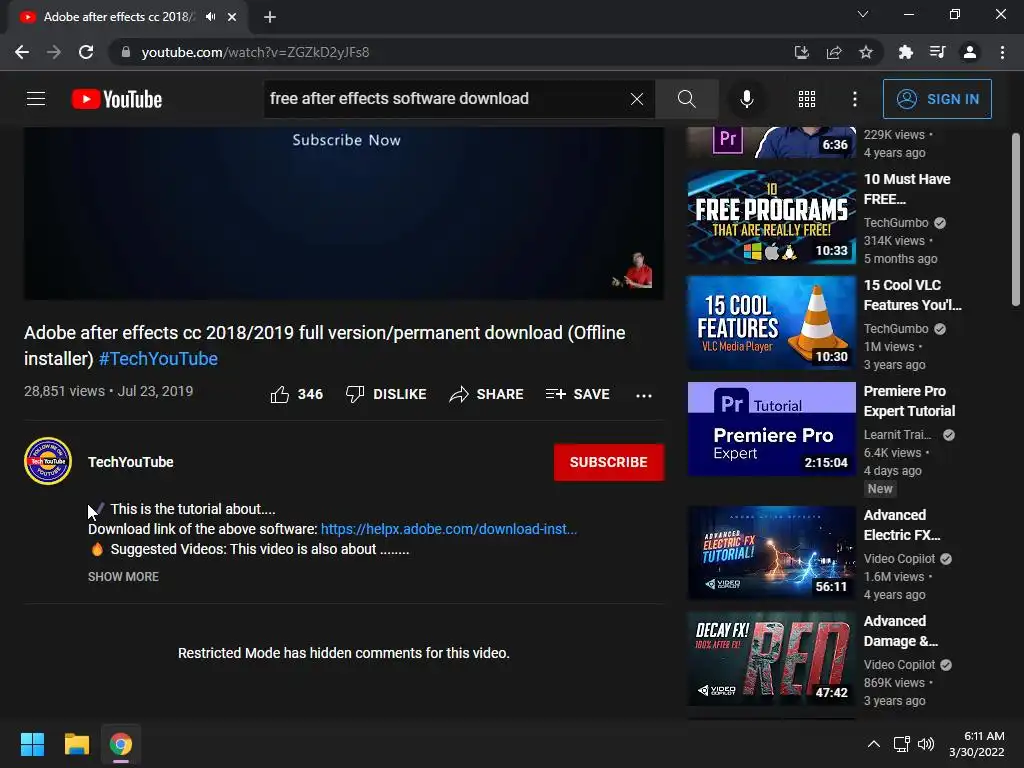Open network status tray icon
The height and width of the screenshot is (768, 1024).
(902, 744)
